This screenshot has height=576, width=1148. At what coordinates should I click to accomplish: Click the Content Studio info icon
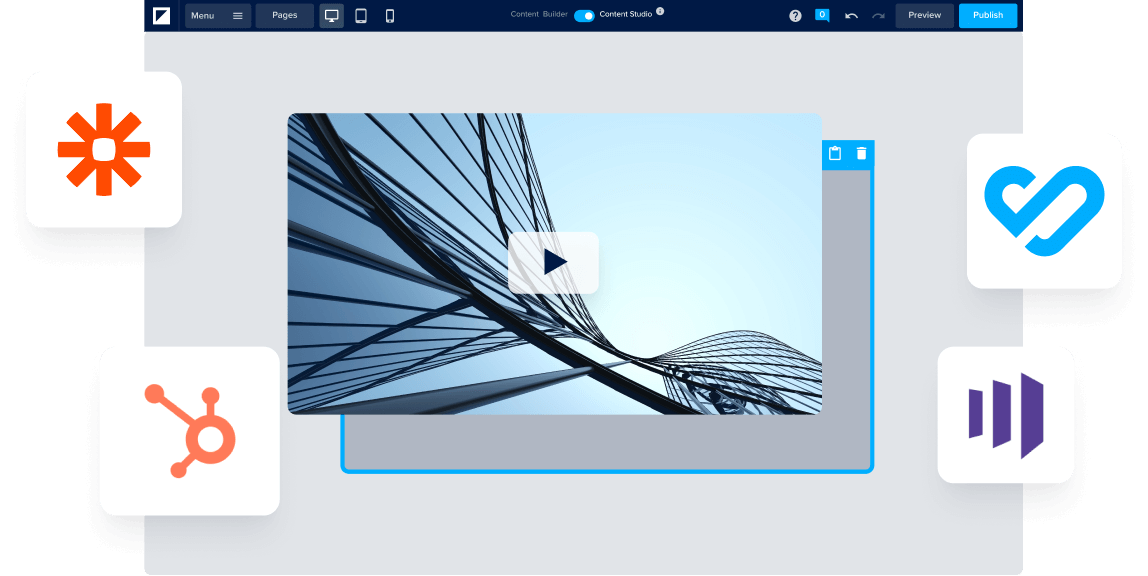point(660,12)
